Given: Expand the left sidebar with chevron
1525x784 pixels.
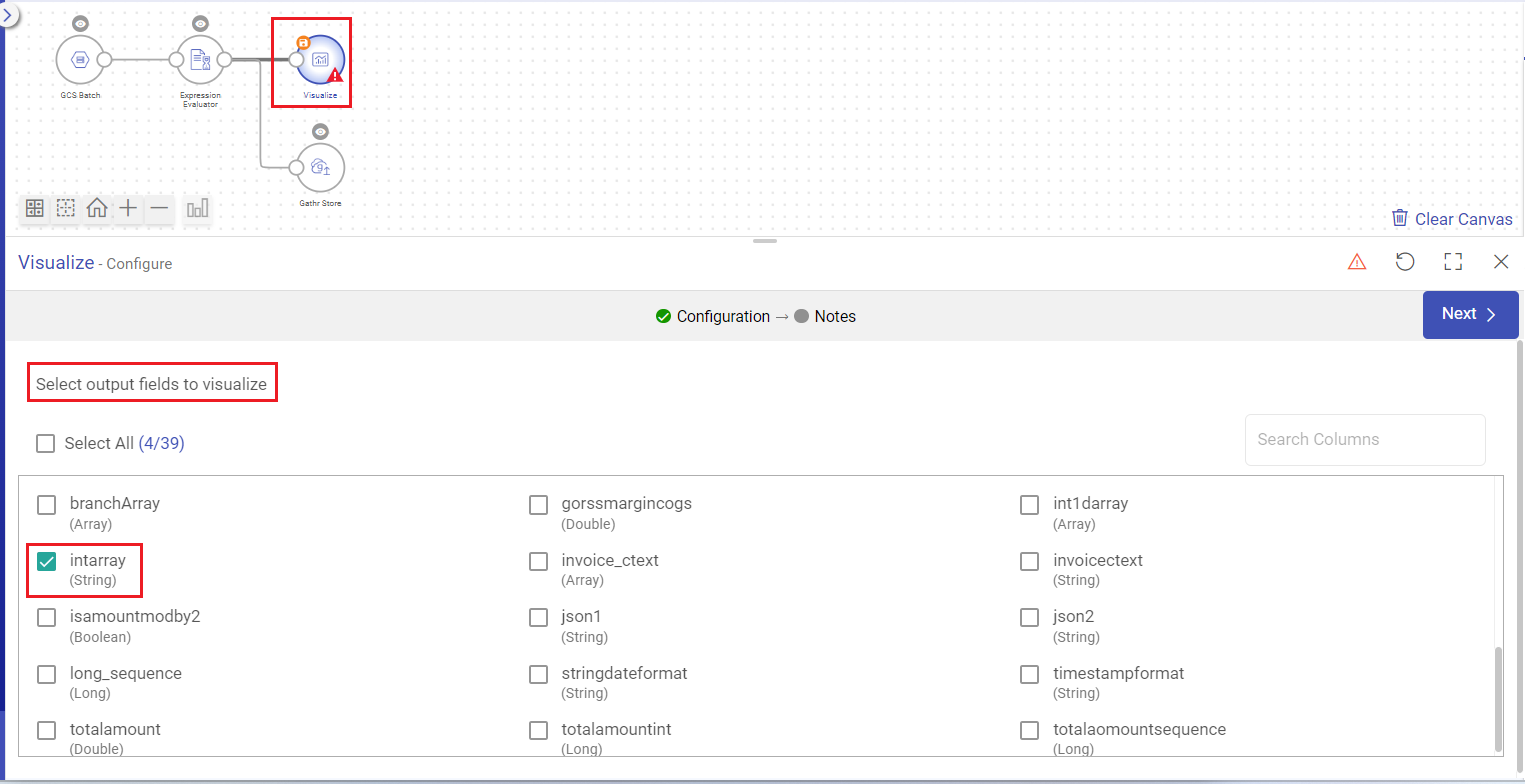Looking at the screenshot, I should [7, 15].
